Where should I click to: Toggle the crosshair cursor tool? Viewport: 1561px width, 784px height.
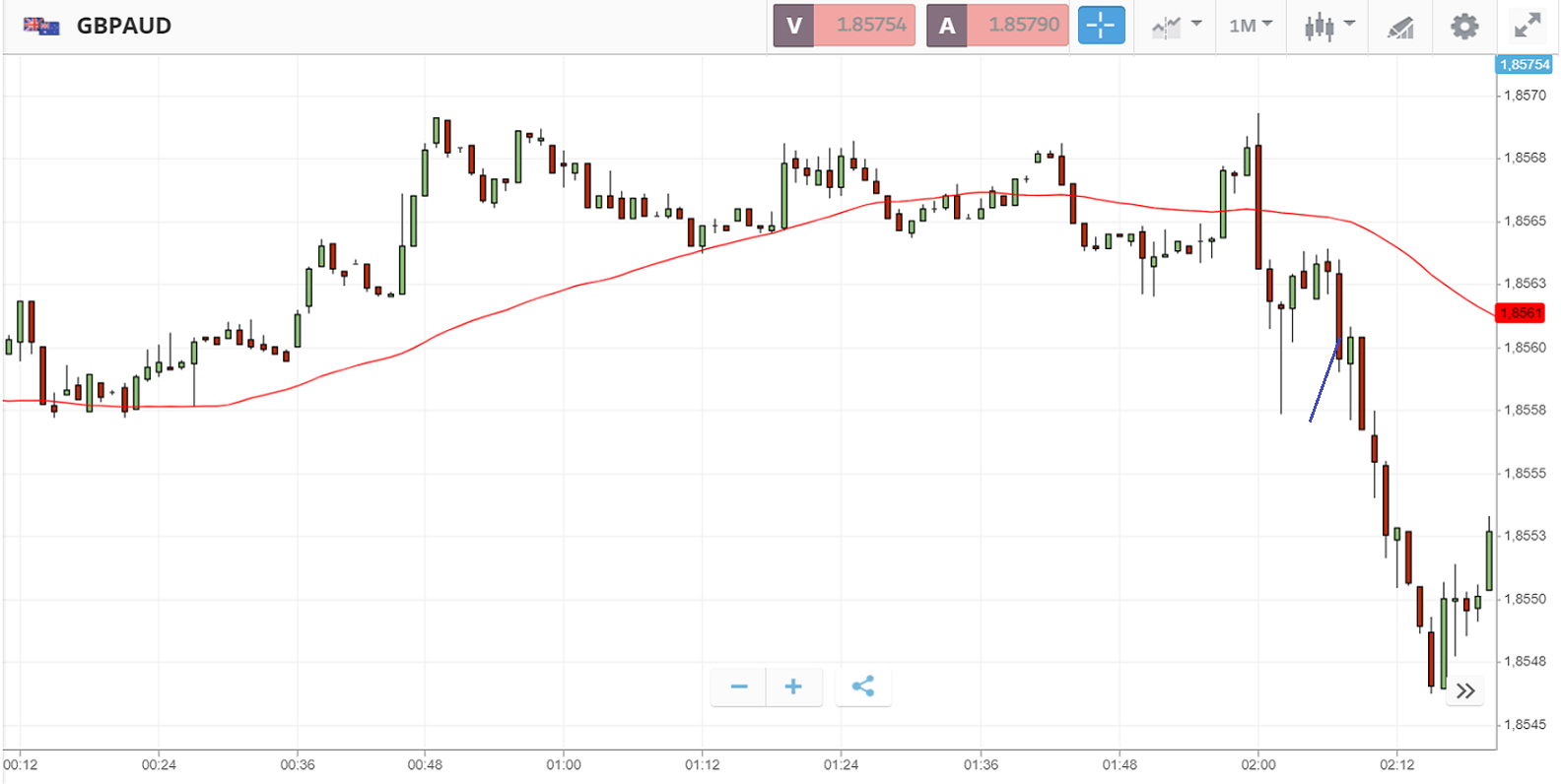[1101, 26]
